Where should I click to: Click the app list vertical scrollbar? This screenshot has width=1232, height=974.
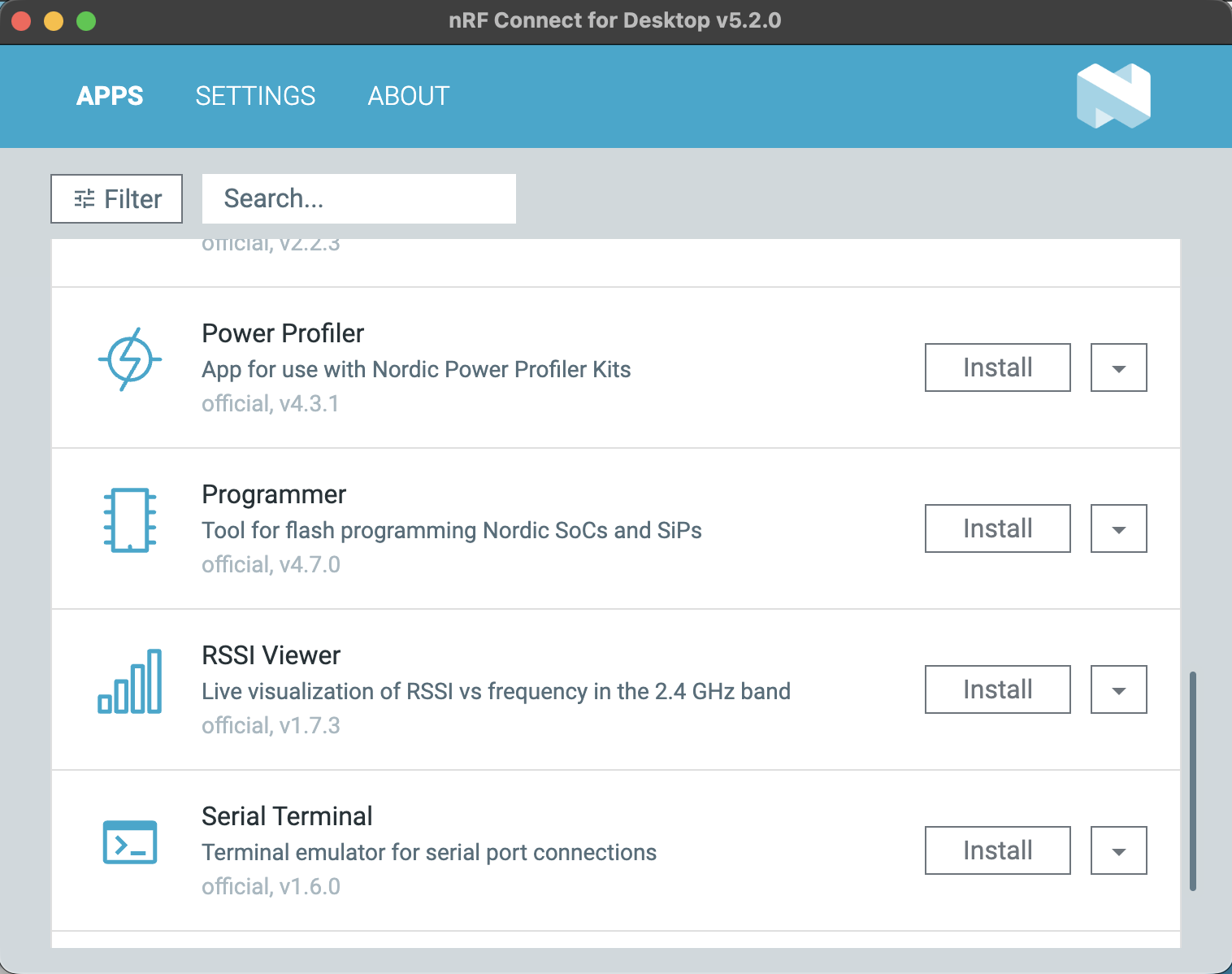pos(1193,781)
